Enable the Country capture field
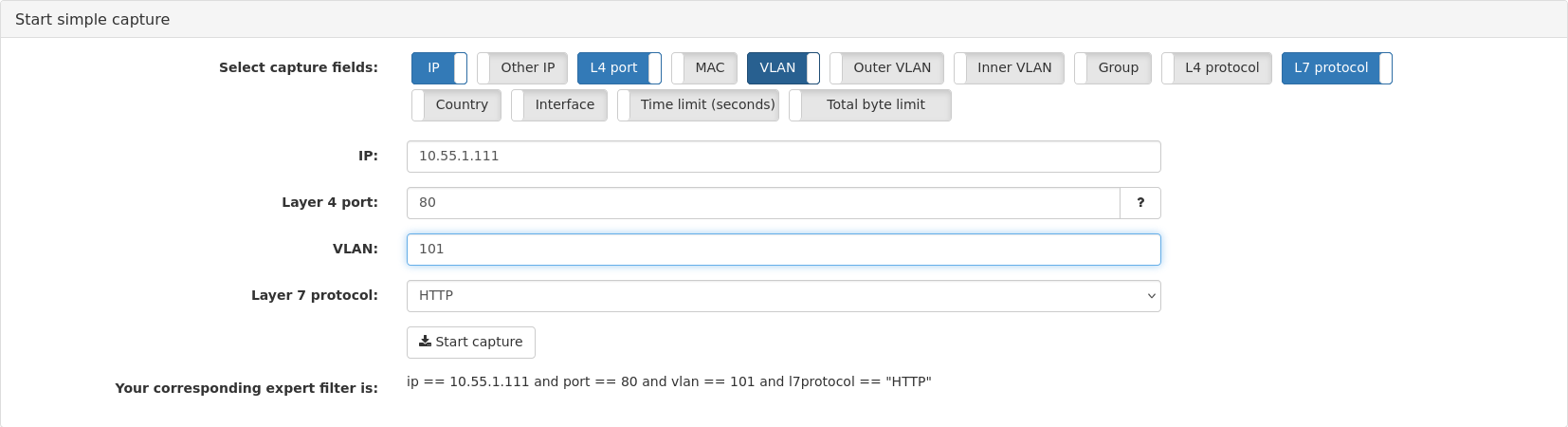This screenshot has width=1568, height=427. [x=456, y=105]
